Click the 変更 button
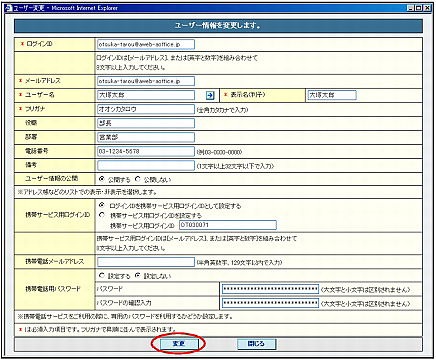The width and height of the screenshot is (436, 360). [x=179, y=344]
